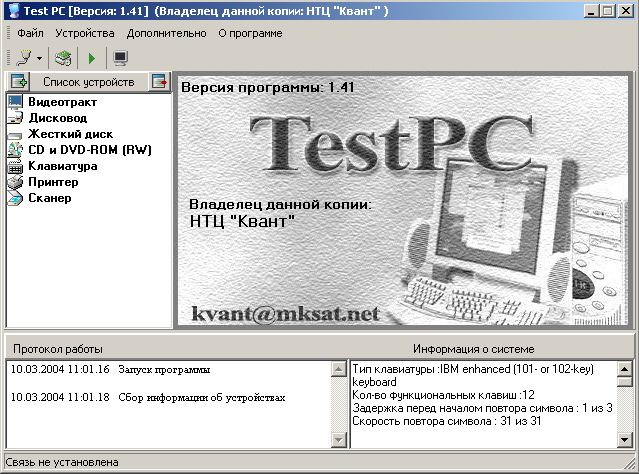The width and height of the screenshot is (639, 474).
Task: Click the Кол-во функциональных клавиш :12 line
Action: click(443, 395)
